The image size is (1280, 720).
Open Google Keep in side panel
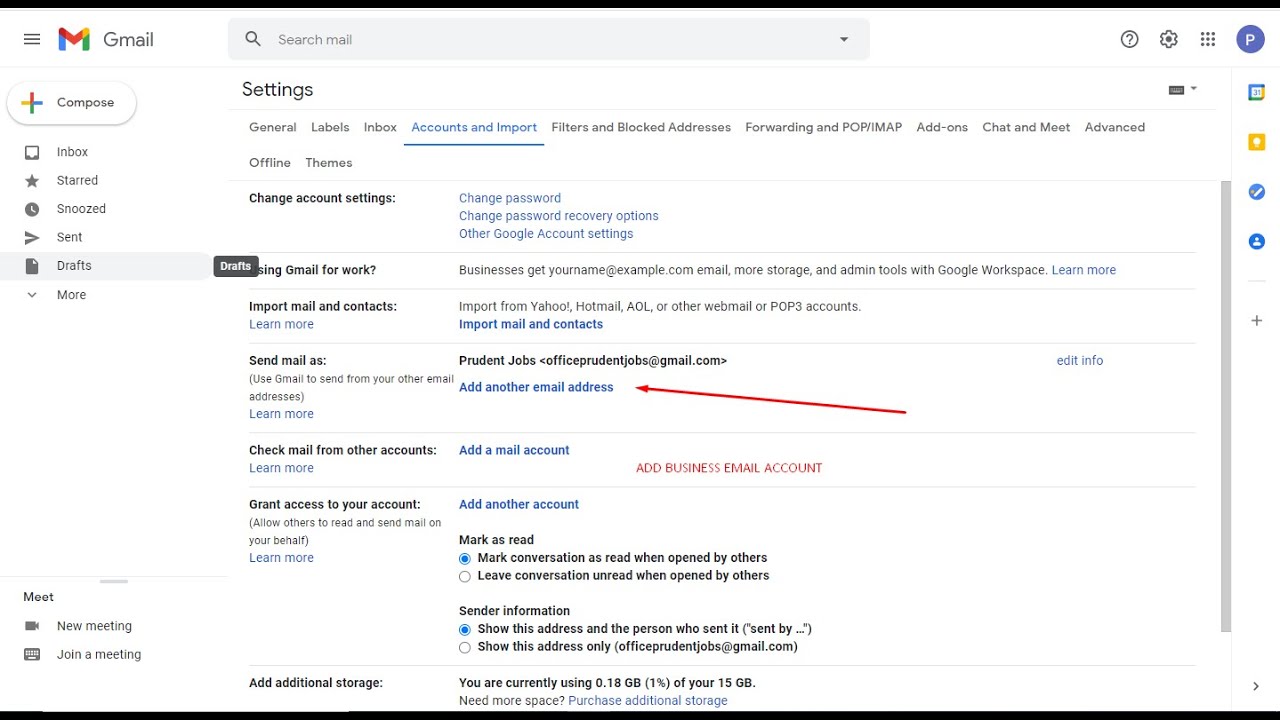[x=1257, y=143]
